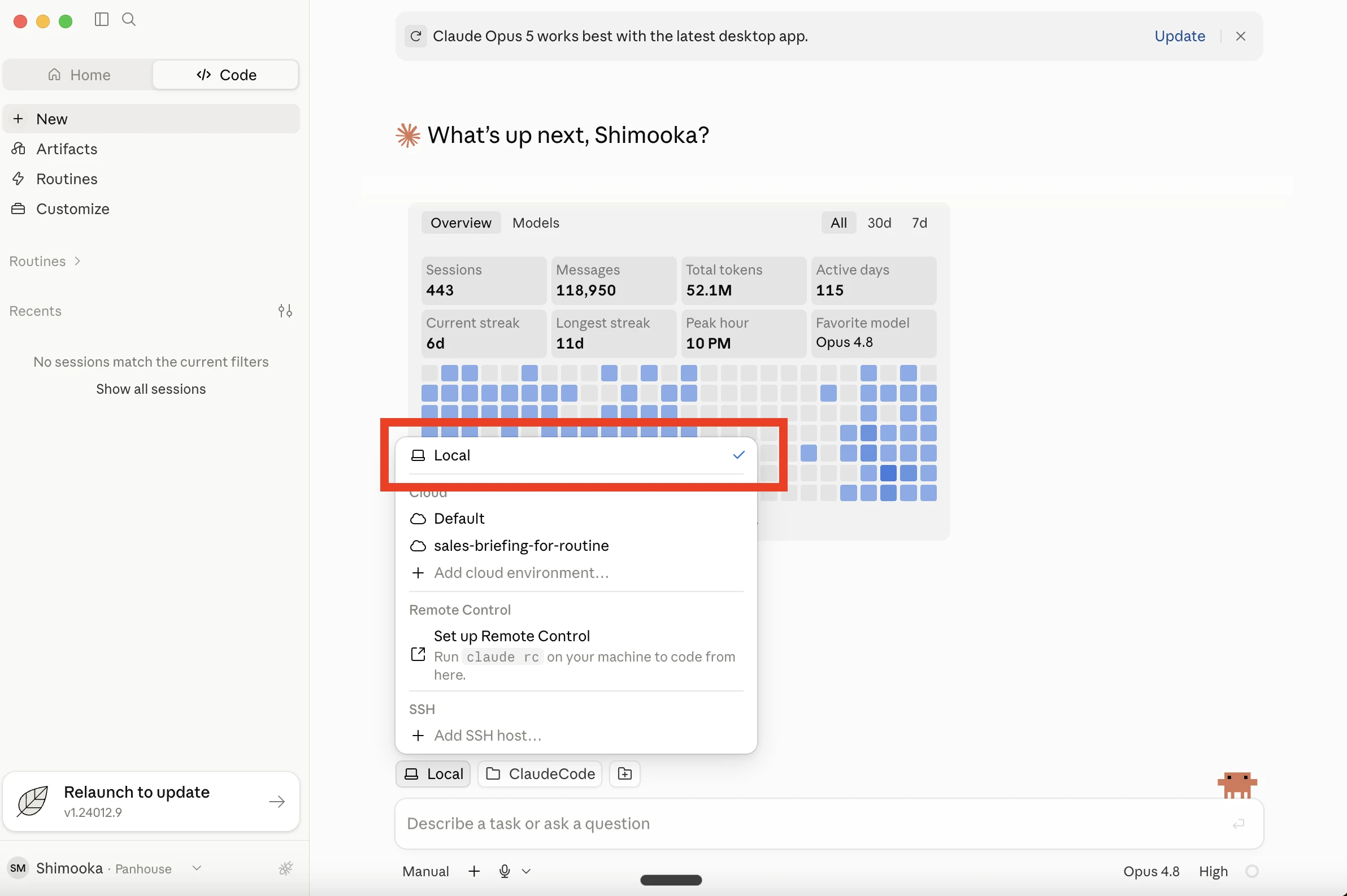Click the SM avatar
Screen dimensions: 1347x896
click(18, 868)
